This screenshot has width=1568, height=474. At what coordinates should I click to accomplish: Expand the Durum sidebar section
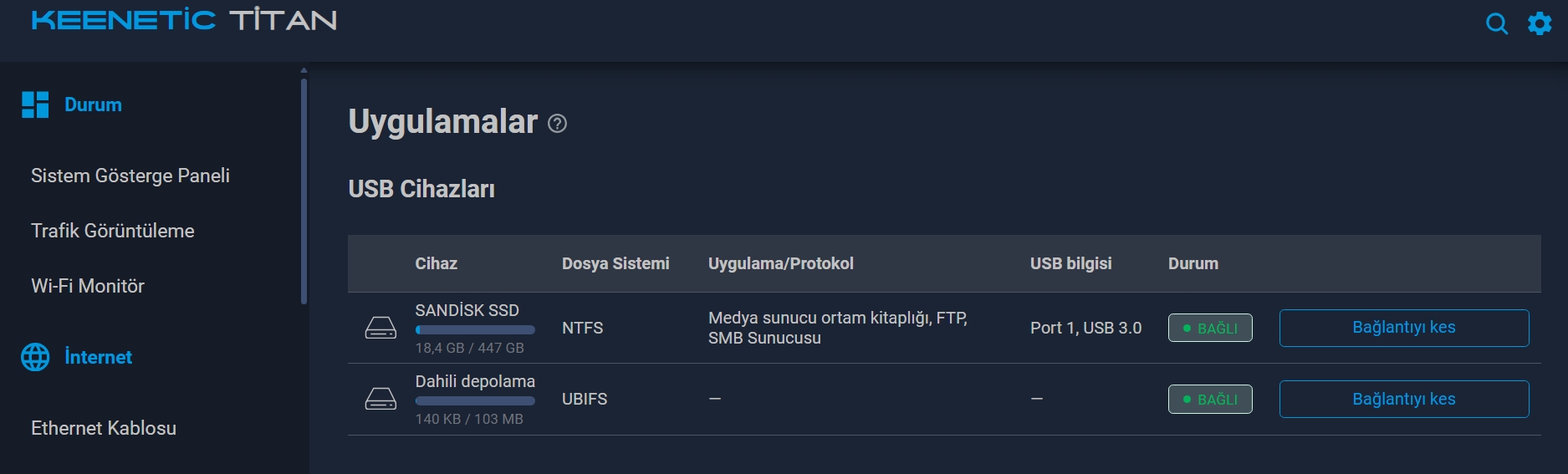click(93, 104)
